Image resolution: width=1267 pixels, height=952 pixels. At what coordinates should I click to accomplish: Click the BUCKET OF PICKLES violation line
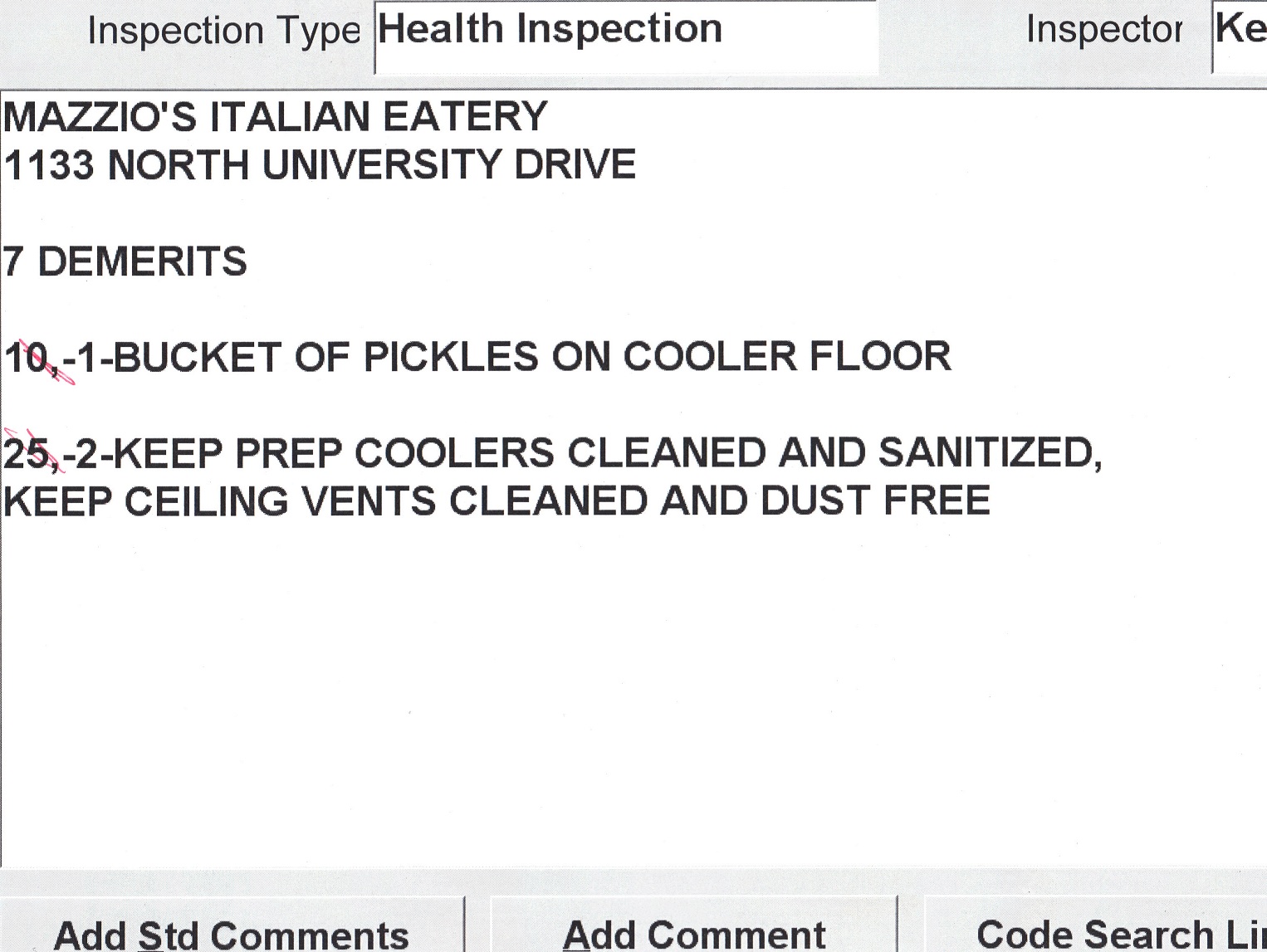point(531,358)
